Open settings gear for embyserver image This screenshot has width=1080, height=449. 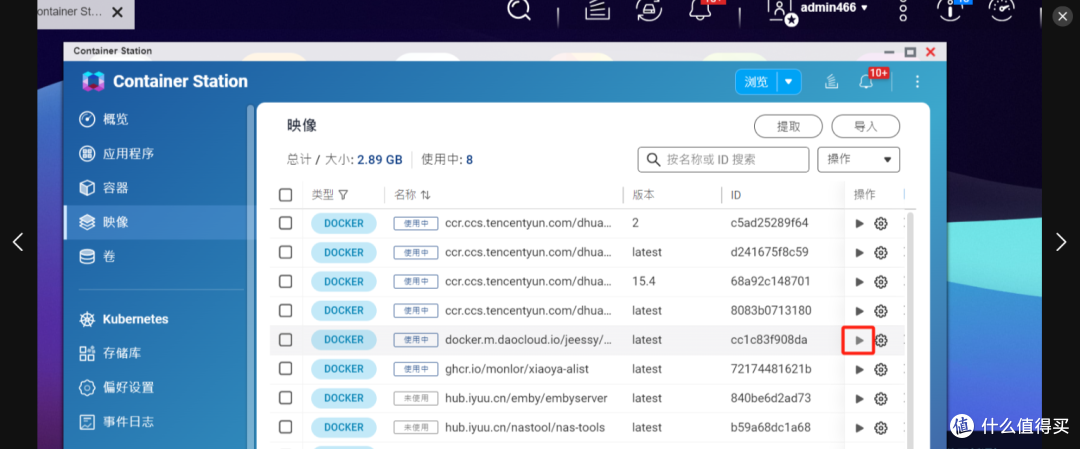pyautogui.click(x=880, y=399)
